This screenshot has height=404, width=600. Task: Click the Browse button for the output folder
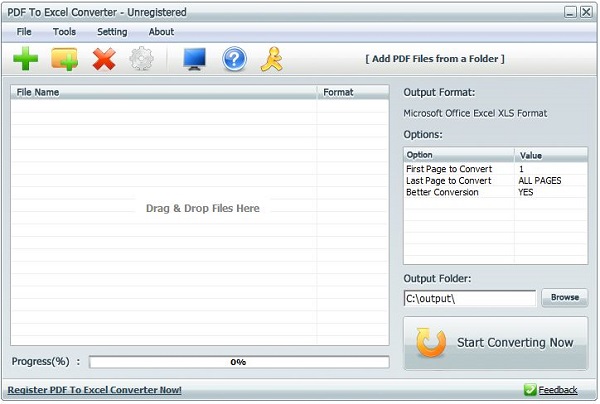(x=565, y=297)
